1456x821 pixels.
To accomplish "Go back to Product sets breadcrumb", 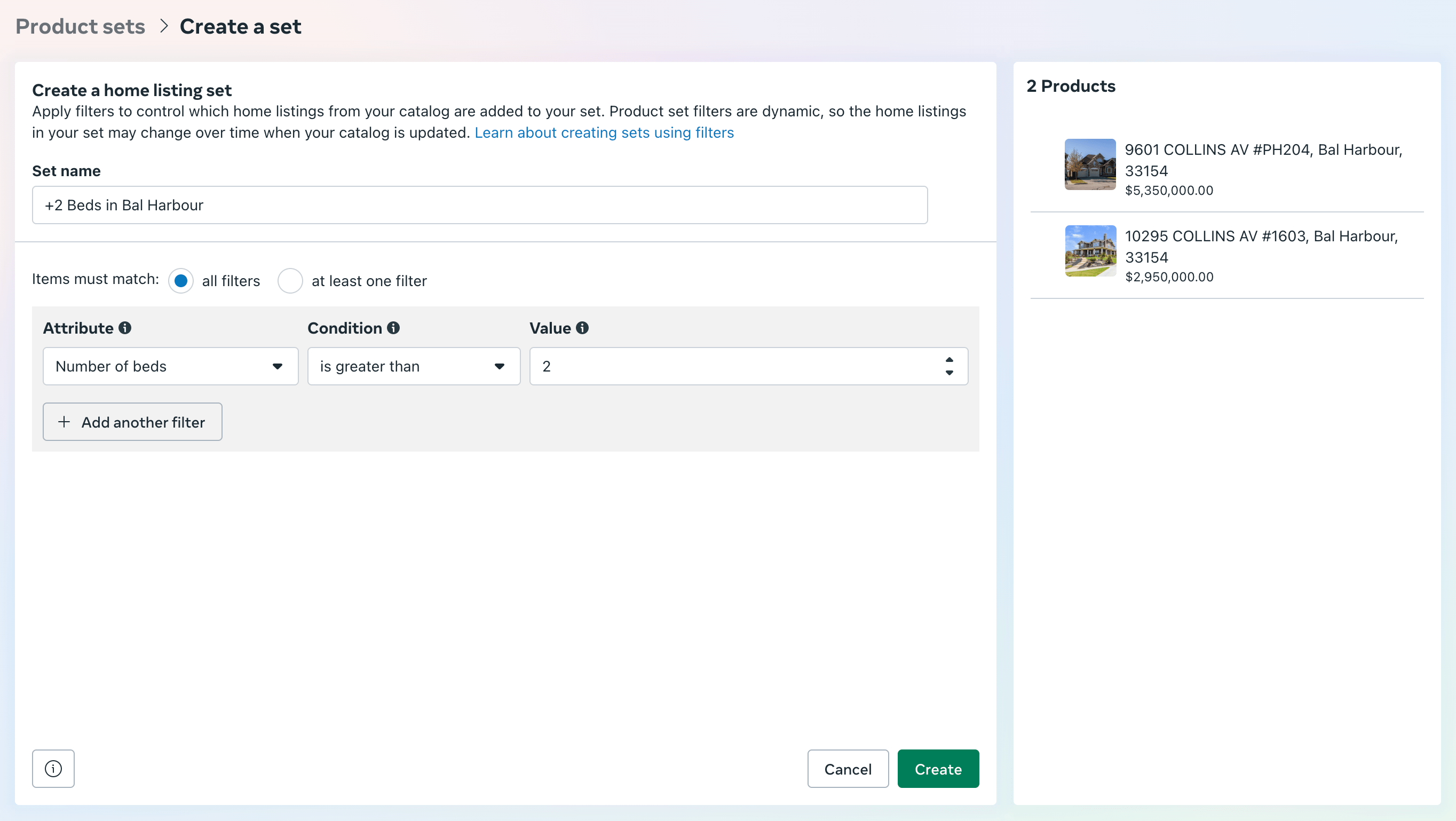I will 80,26.
